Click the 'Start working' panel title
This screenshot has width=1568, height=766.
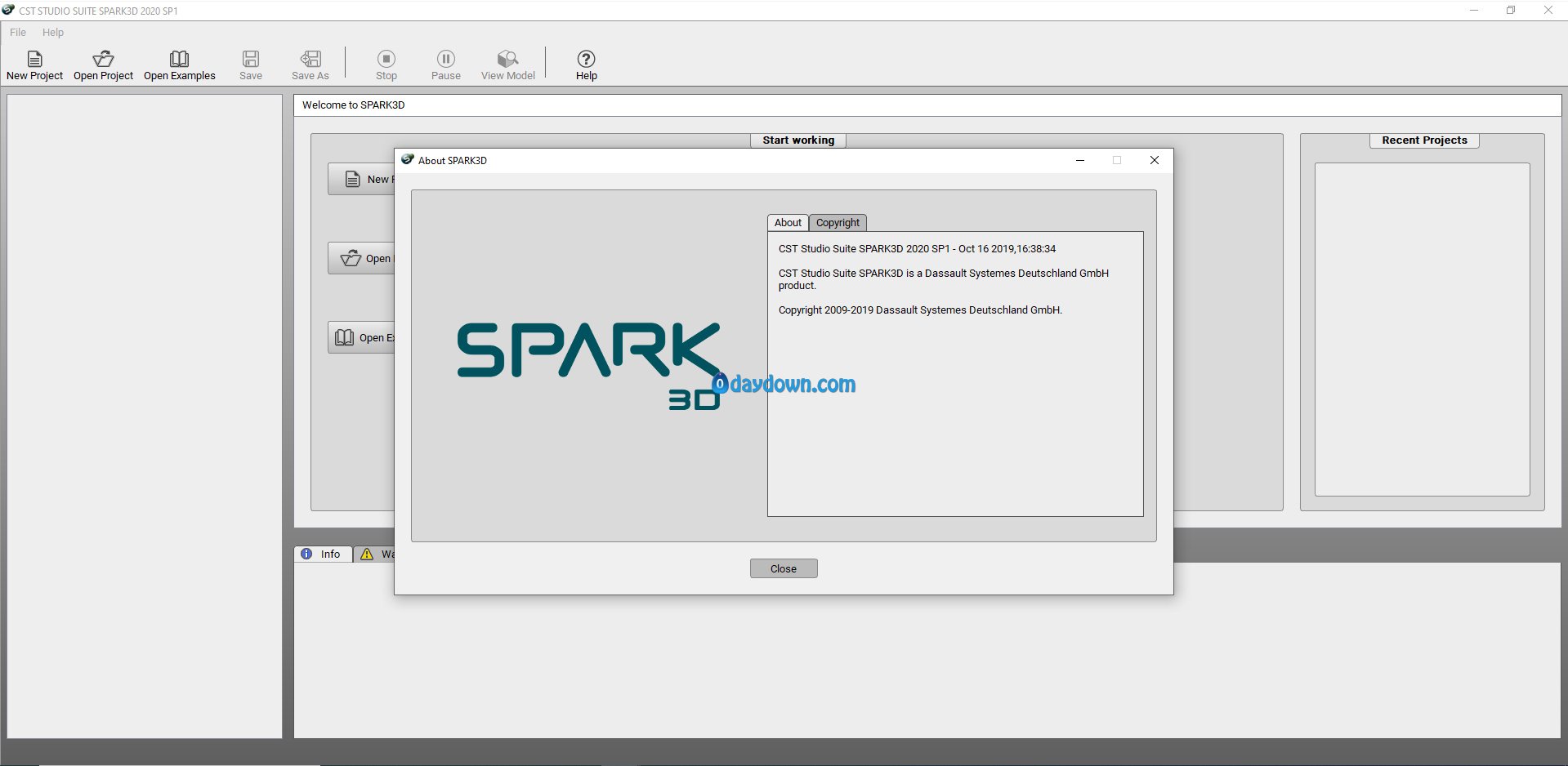coord(798,140)
